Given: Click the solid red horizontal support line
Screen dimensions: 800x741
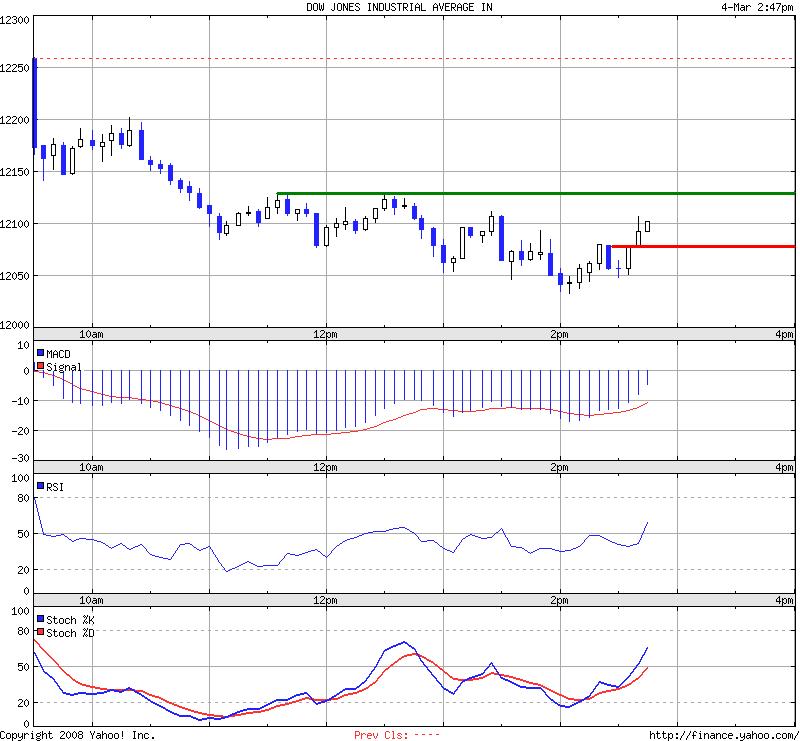Looking at the screenshot, I should (703, 246).
